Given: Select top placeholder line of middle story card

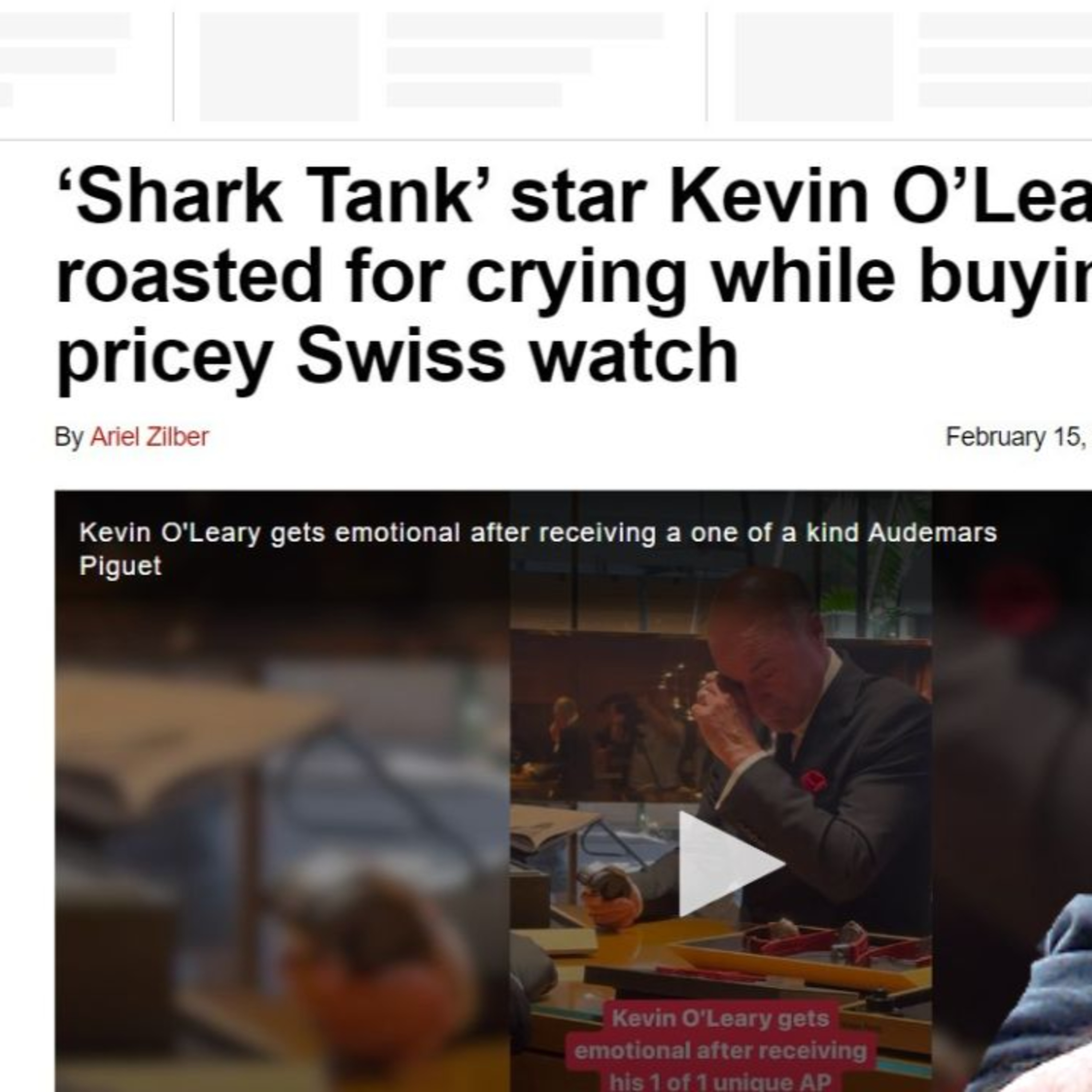Looking at the screenshot, I should click(x=525, y=25).
